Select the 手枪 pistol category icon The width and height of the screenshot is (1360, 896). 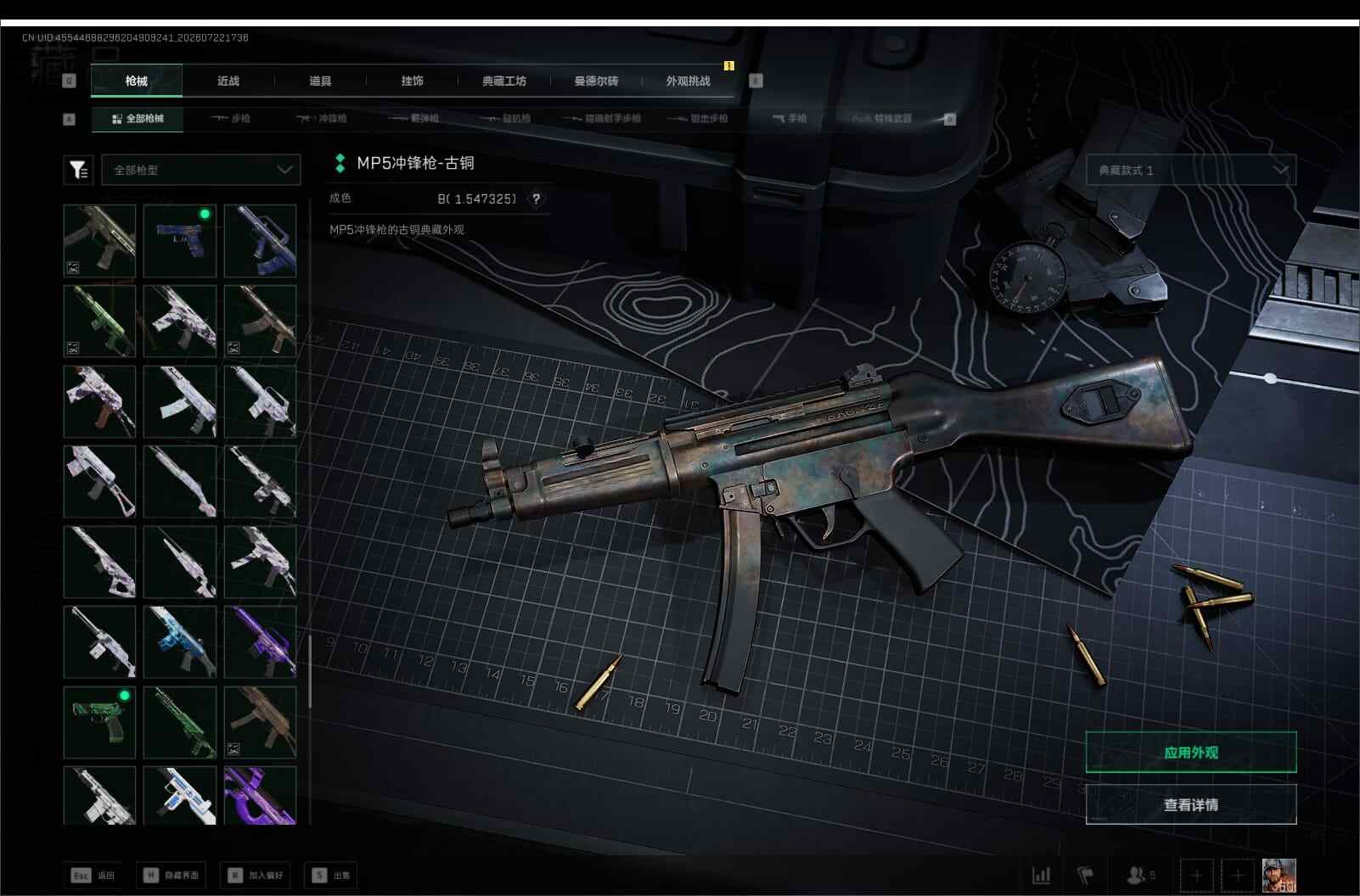(789, 119)
